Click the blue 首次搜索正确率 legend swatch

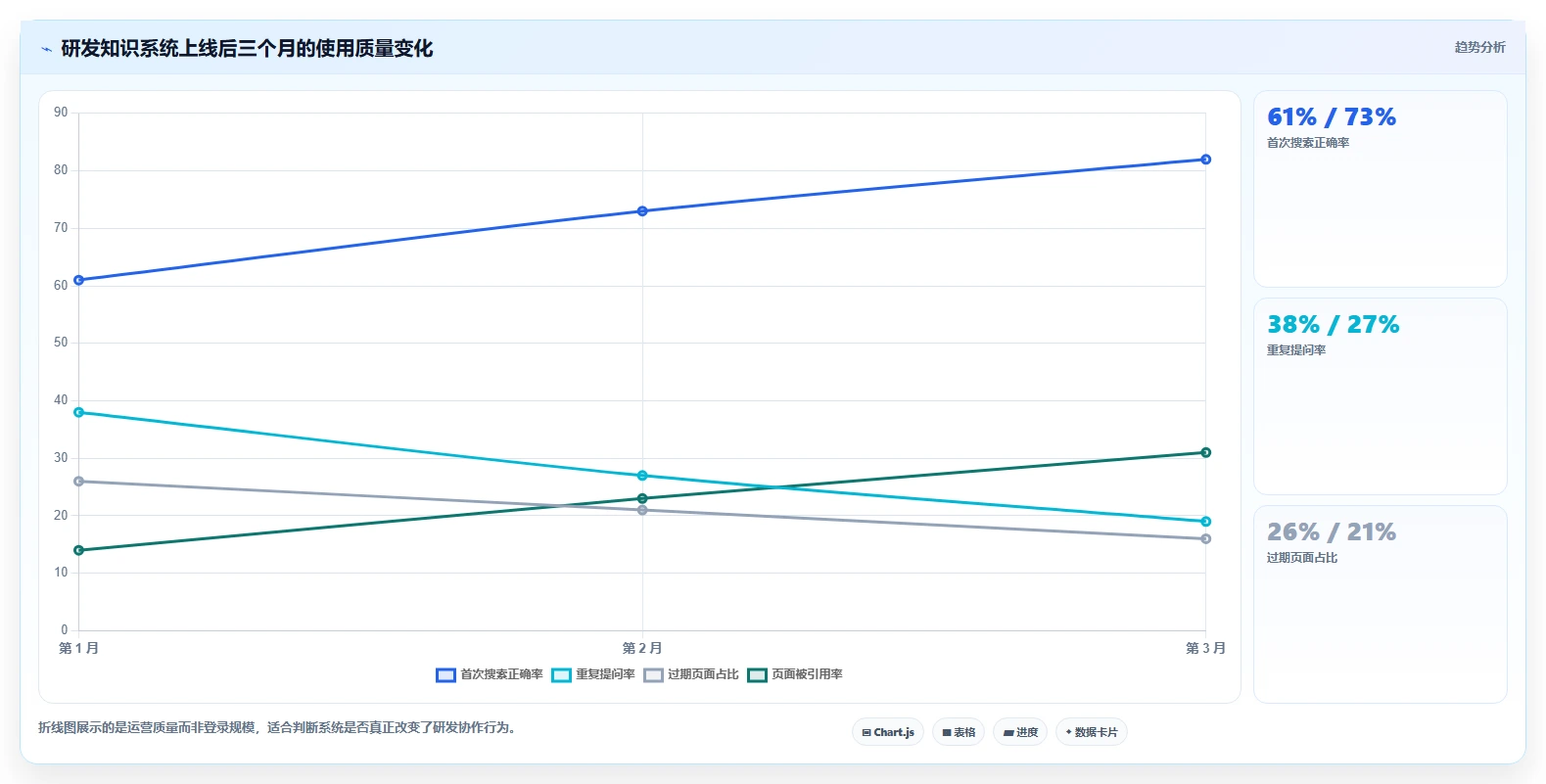[445, 675]
